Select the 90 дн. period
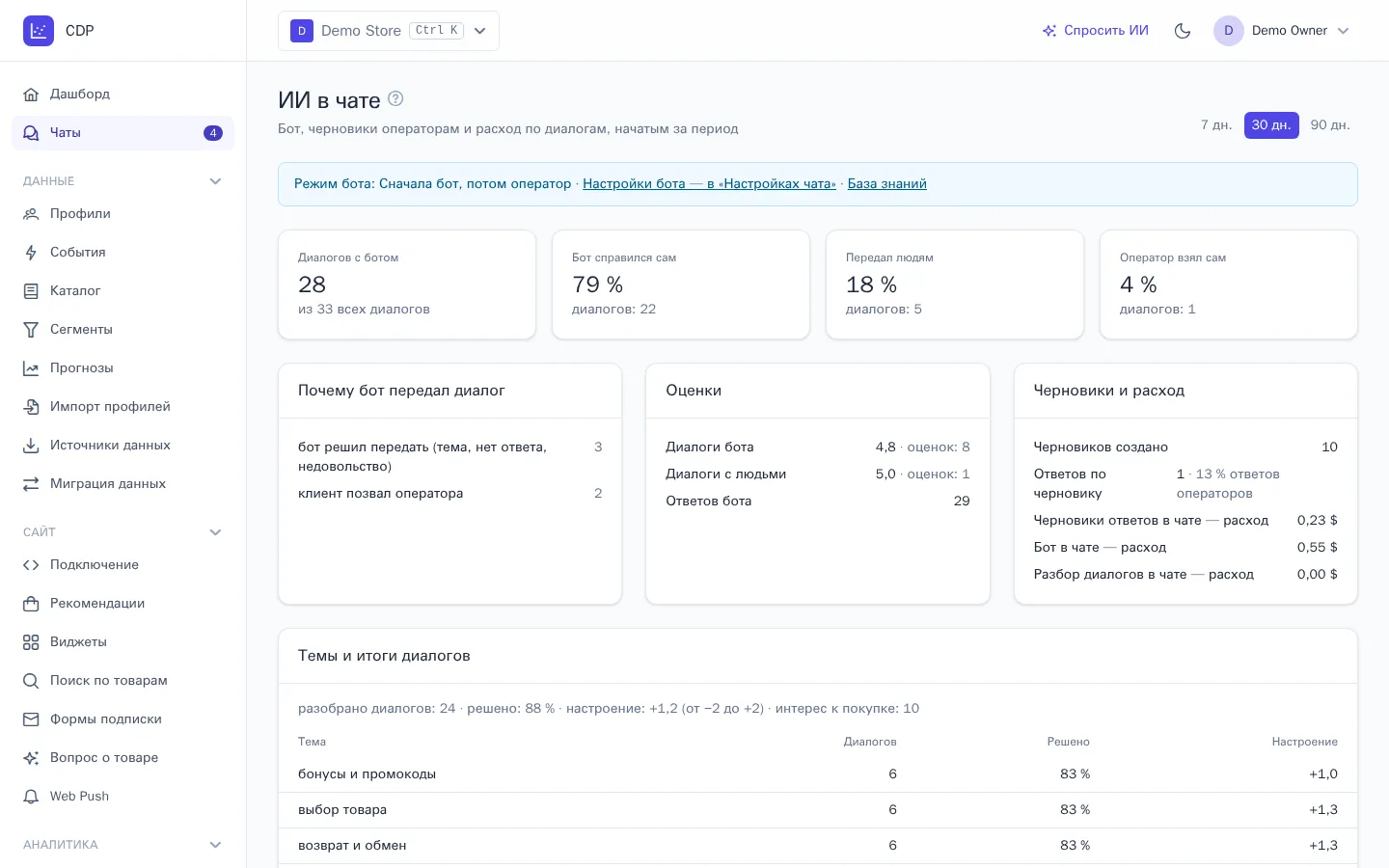The image size is (1389, 868). coord(1330,125)
